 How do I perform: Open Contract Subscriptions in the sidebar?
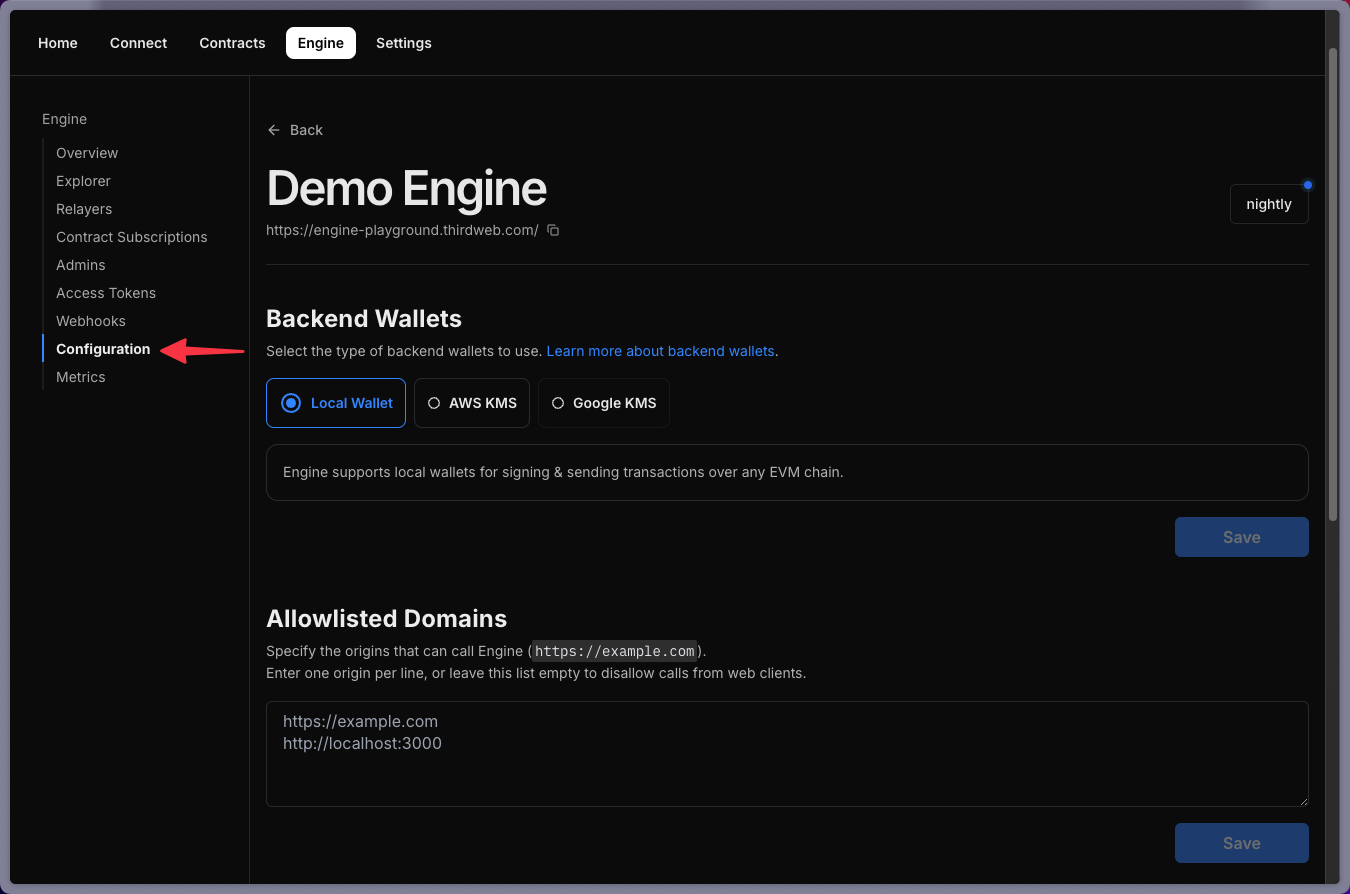click(132, 237)
